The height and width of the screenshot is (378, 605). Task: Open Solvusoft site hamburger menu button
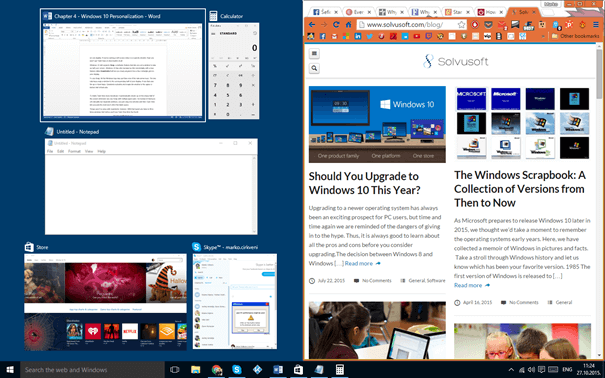pyautogui.click(x=314, y=53)
